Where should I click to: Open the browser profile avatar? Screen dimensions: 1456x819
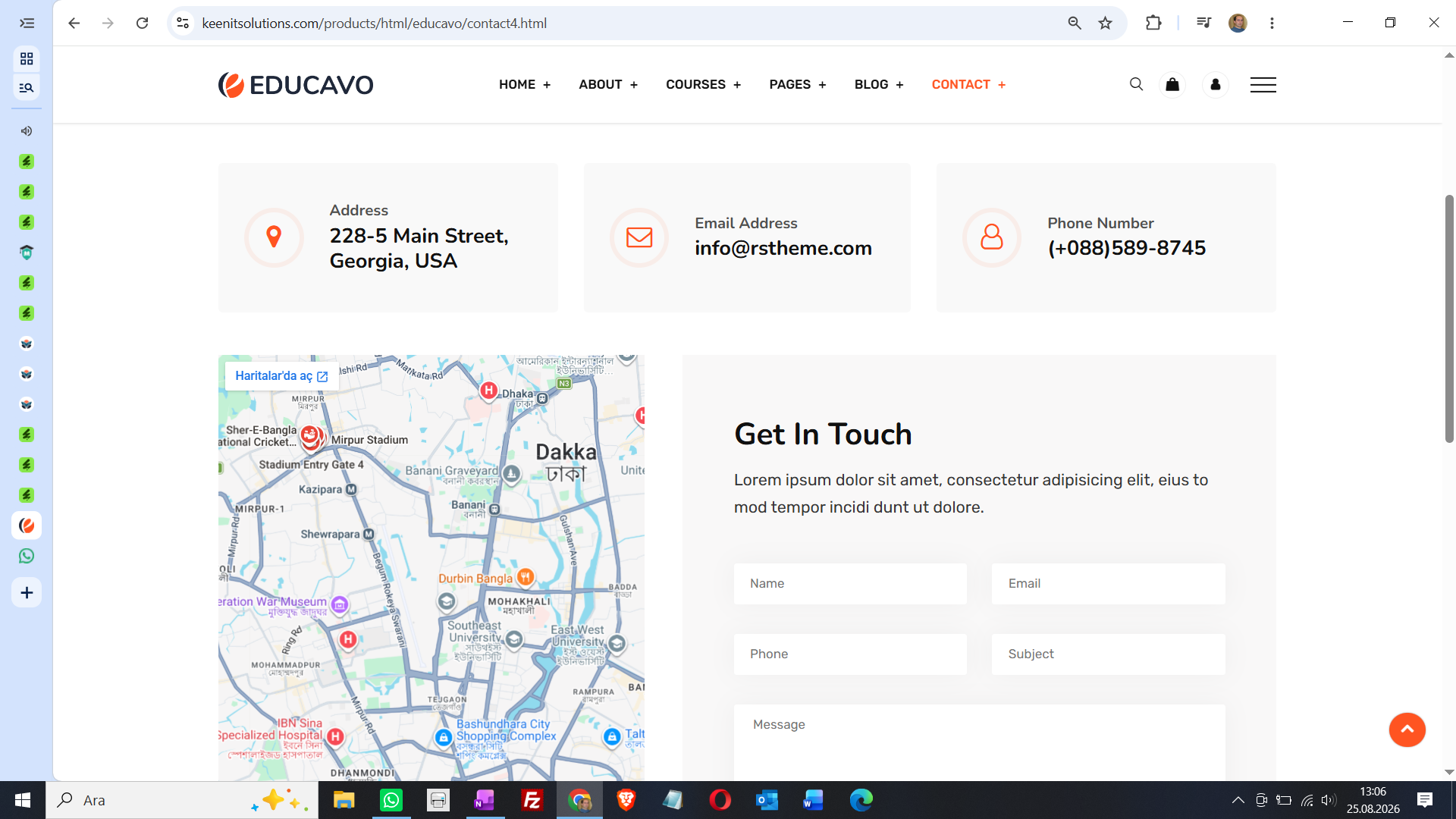point(1238,23)
